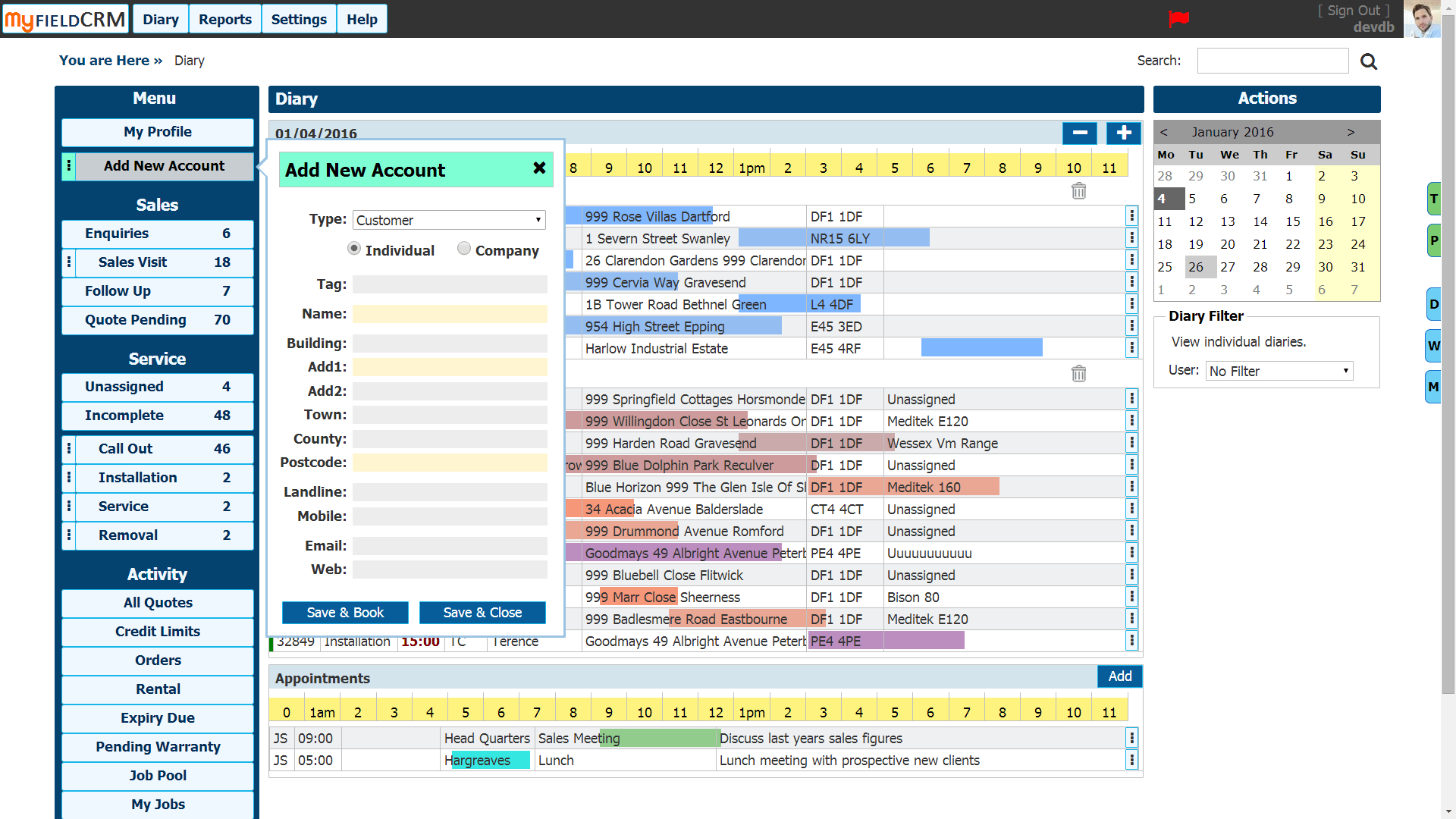Open the Type dropdown showing Customer

click(448, 220)
